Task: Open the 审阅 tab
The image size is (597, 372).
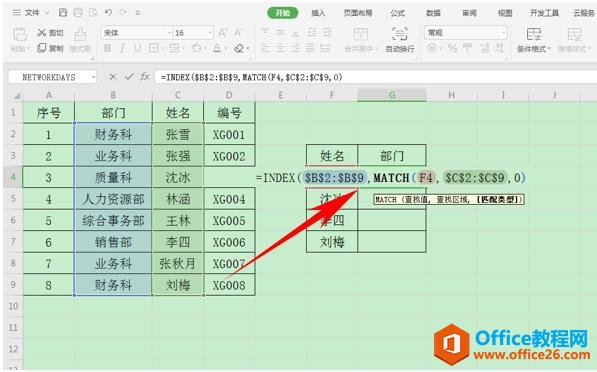Action: (469, 13)
